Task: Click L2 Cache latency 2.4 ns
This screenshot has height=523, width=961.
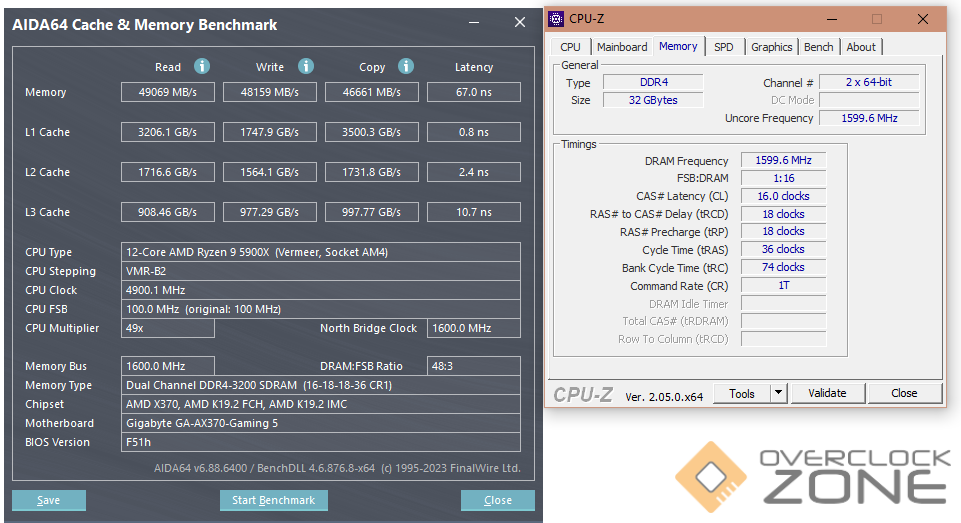Action: [x=474, y=172]
